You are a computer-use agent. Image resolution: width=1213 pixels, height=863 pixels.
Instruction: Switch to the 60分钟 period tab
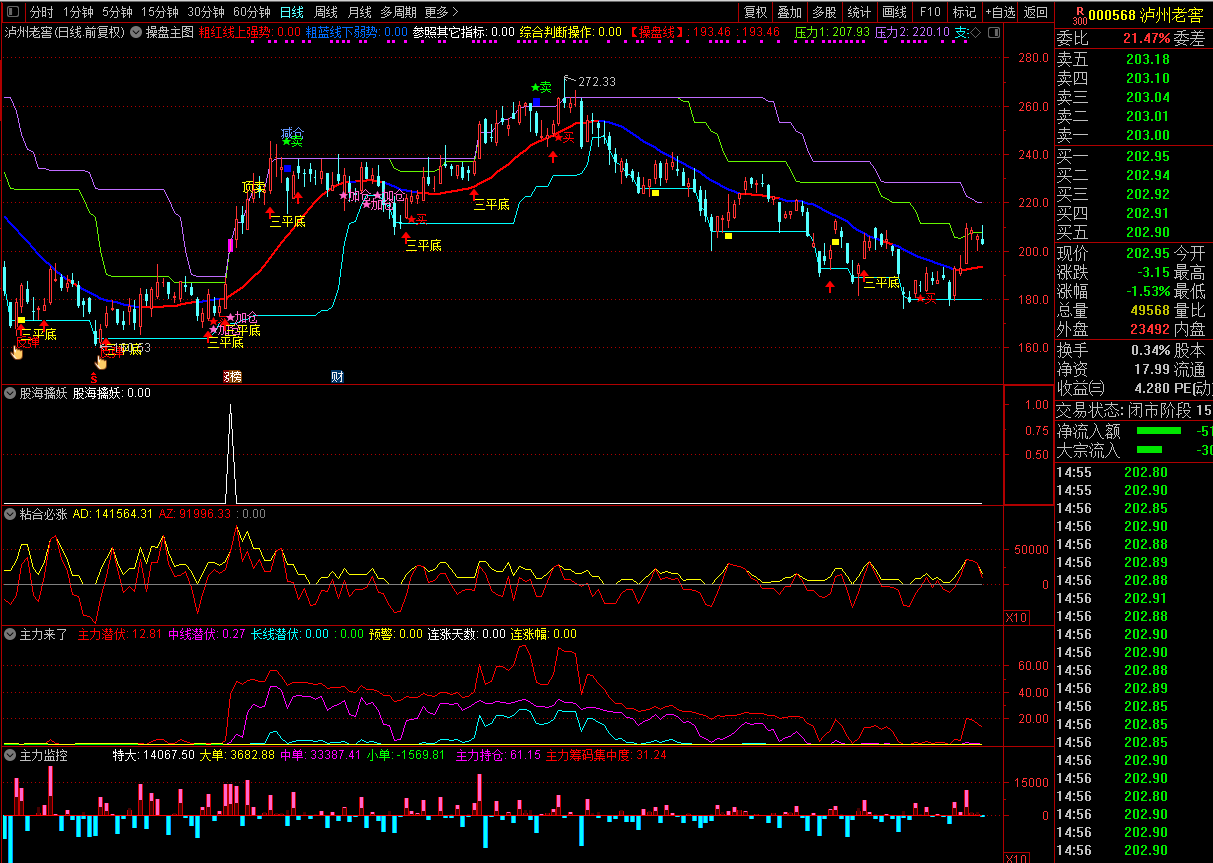coord(251,12)
